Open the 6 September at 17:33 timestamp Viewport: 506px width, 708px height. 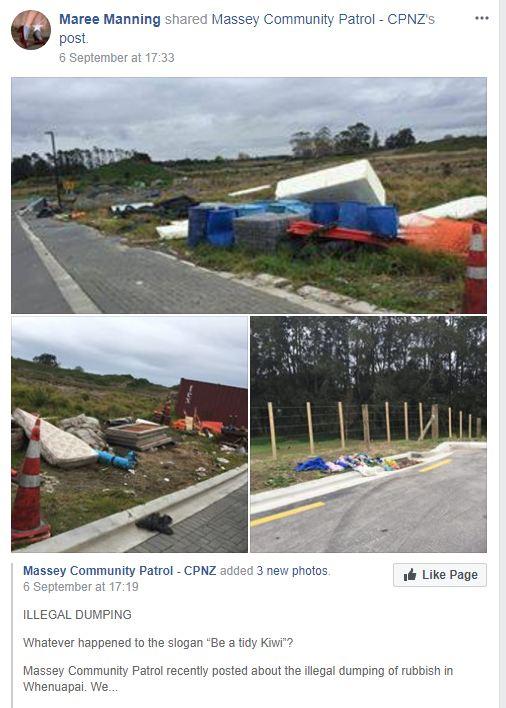click(x=116, y=58)
